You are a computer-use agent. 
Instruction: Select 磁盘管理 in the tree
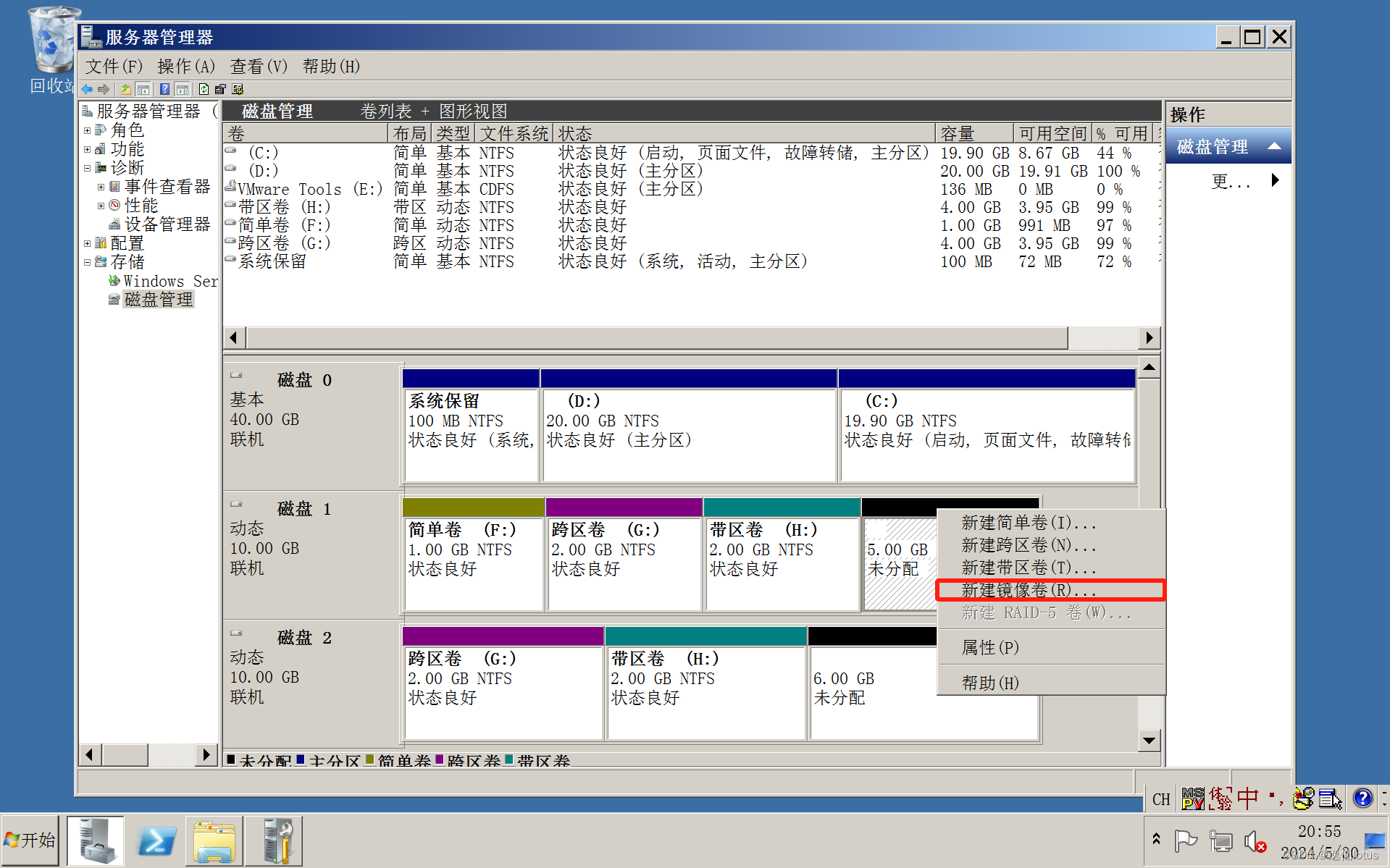(159, 300)
